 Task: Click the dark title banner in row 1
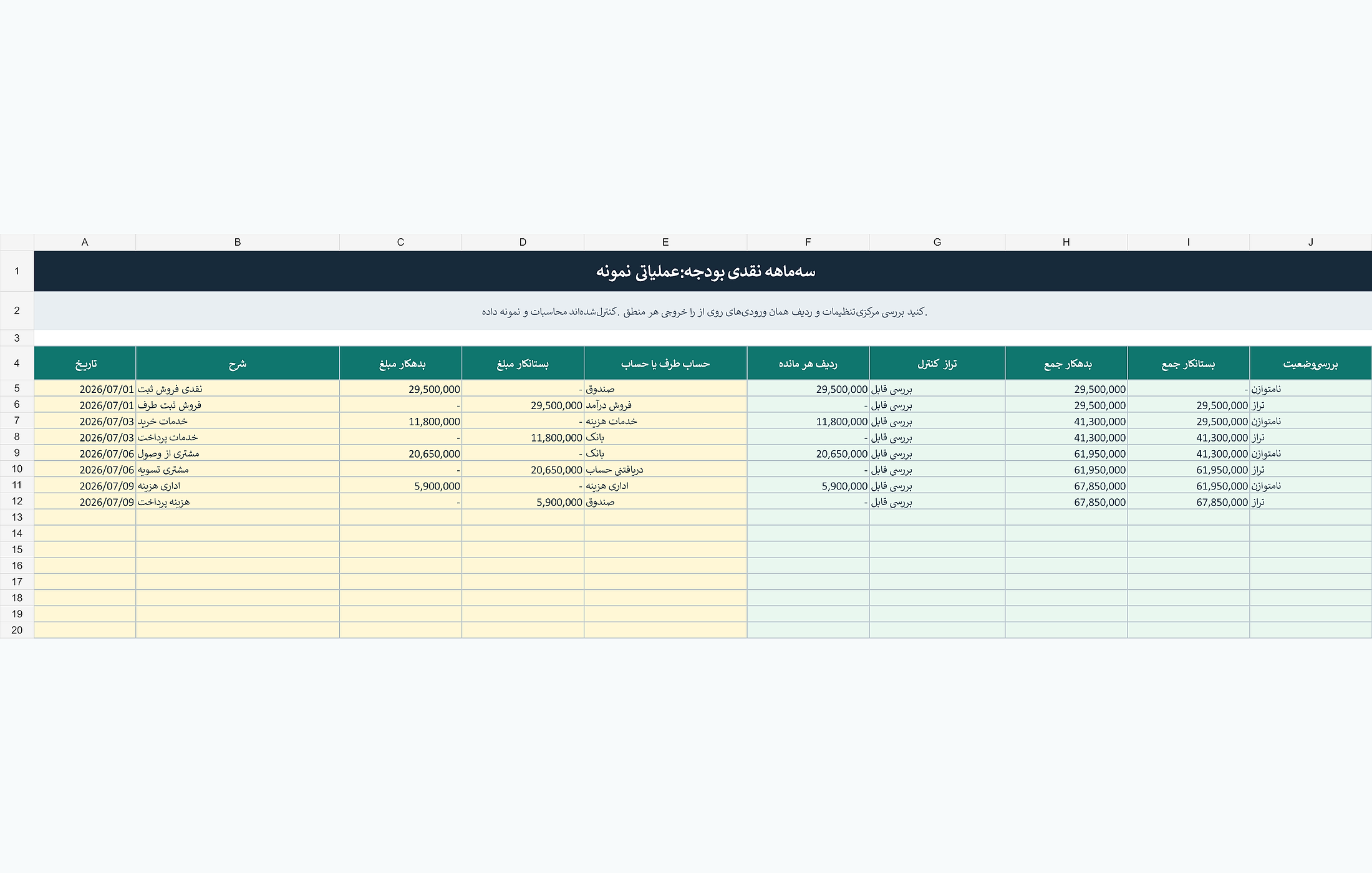[703, 271]
